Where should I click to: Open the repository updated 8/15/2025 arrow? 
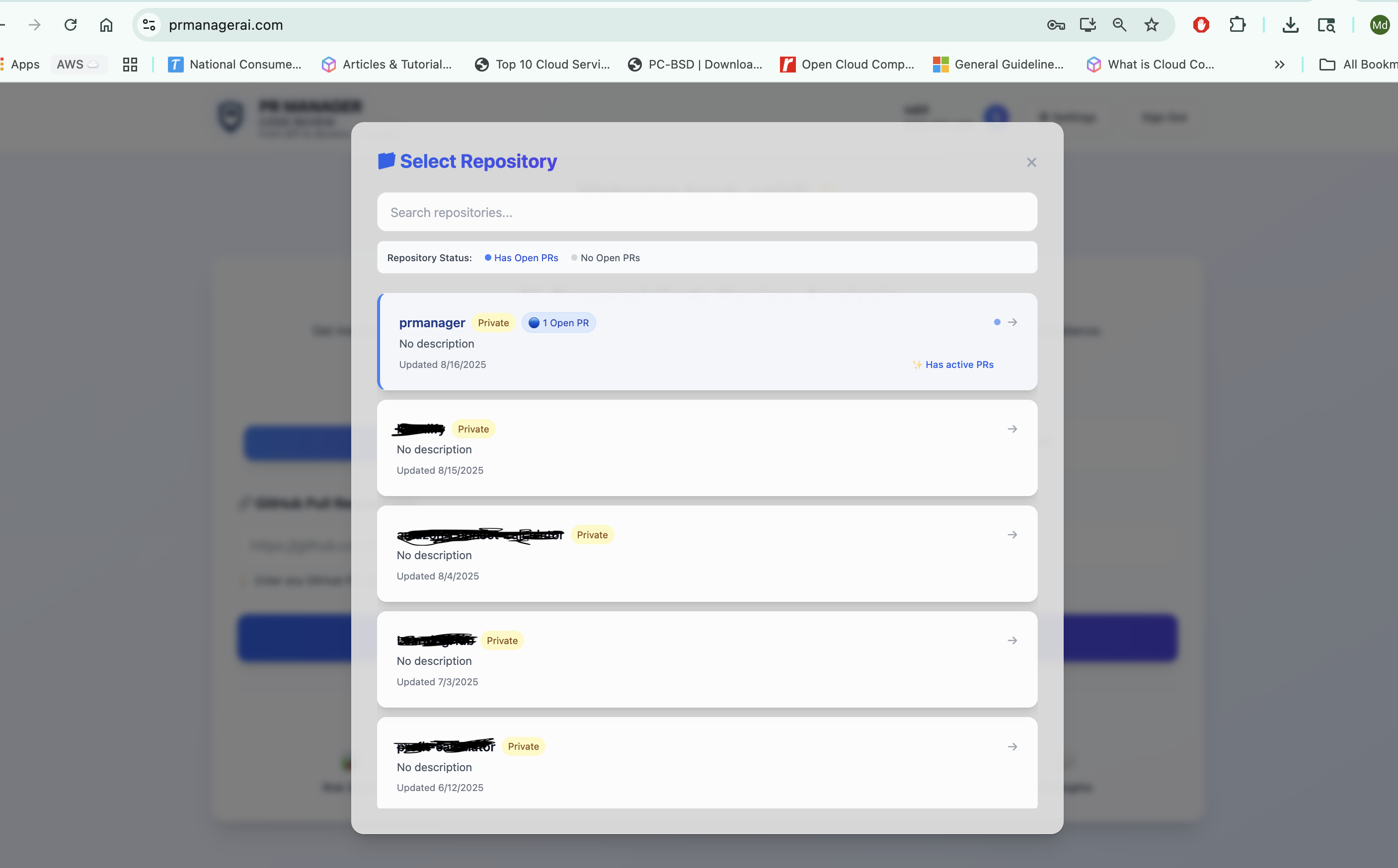click(x=1012, y=429)
